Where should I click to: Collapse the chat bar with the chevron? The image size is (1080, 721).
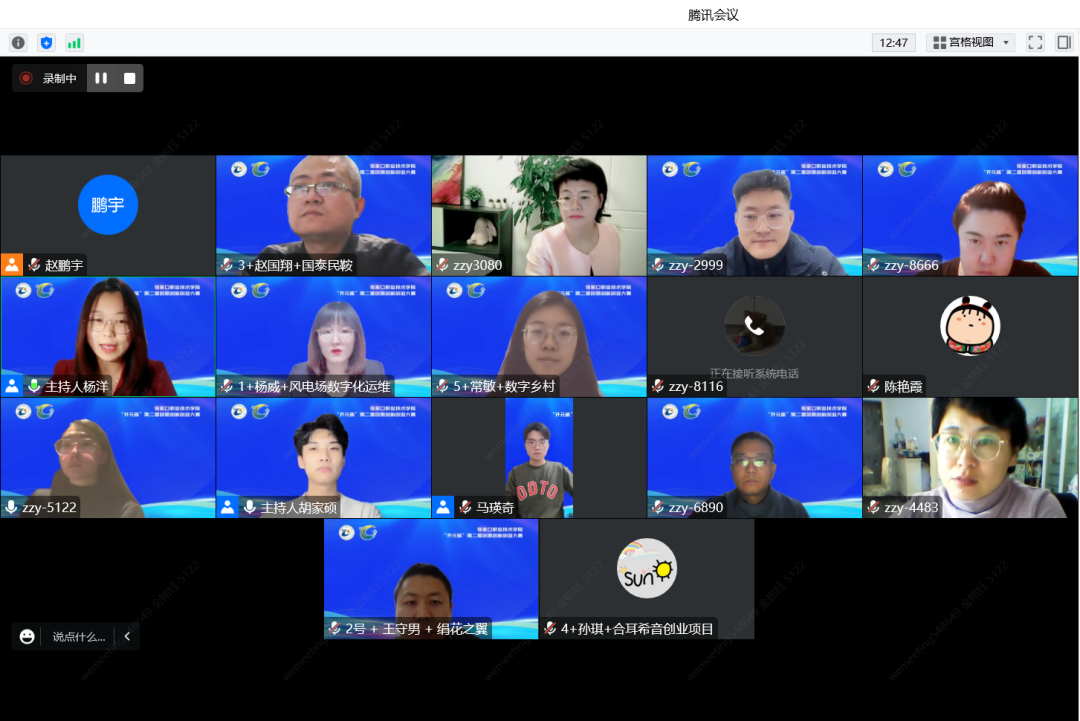[127, 636]
